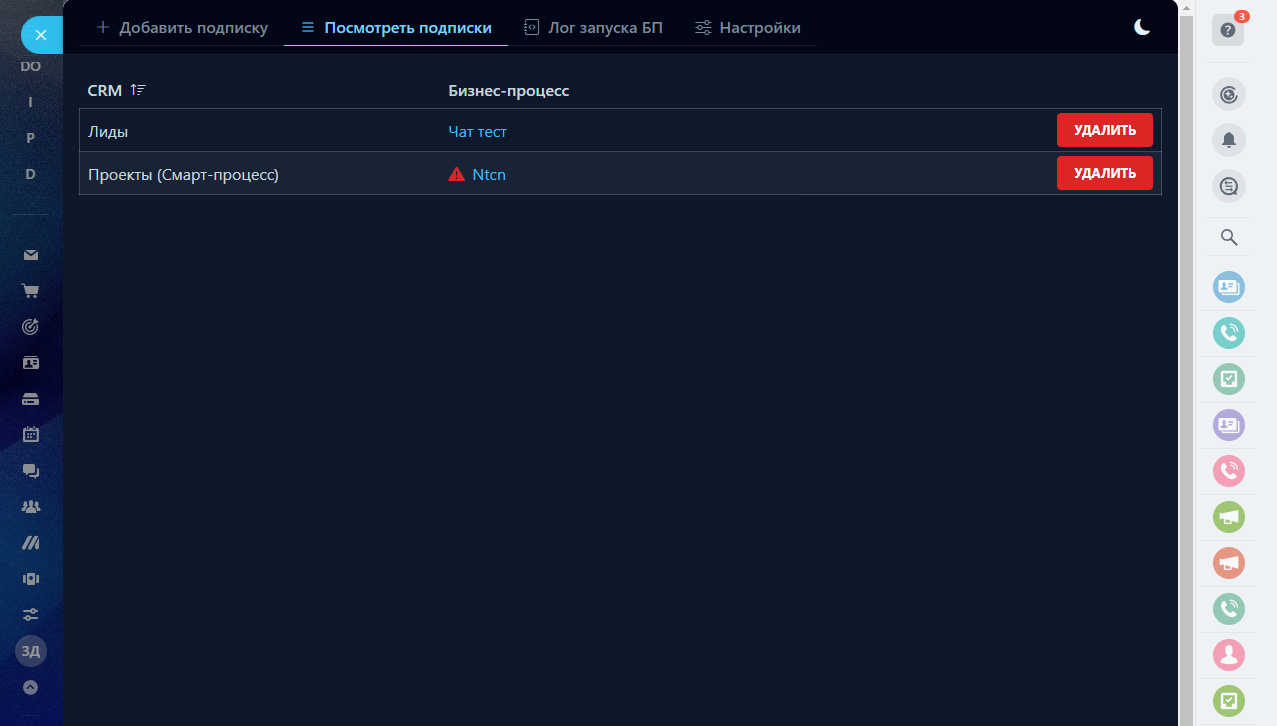Open the calendar icon in the left sidebar

tap(31, 435)
